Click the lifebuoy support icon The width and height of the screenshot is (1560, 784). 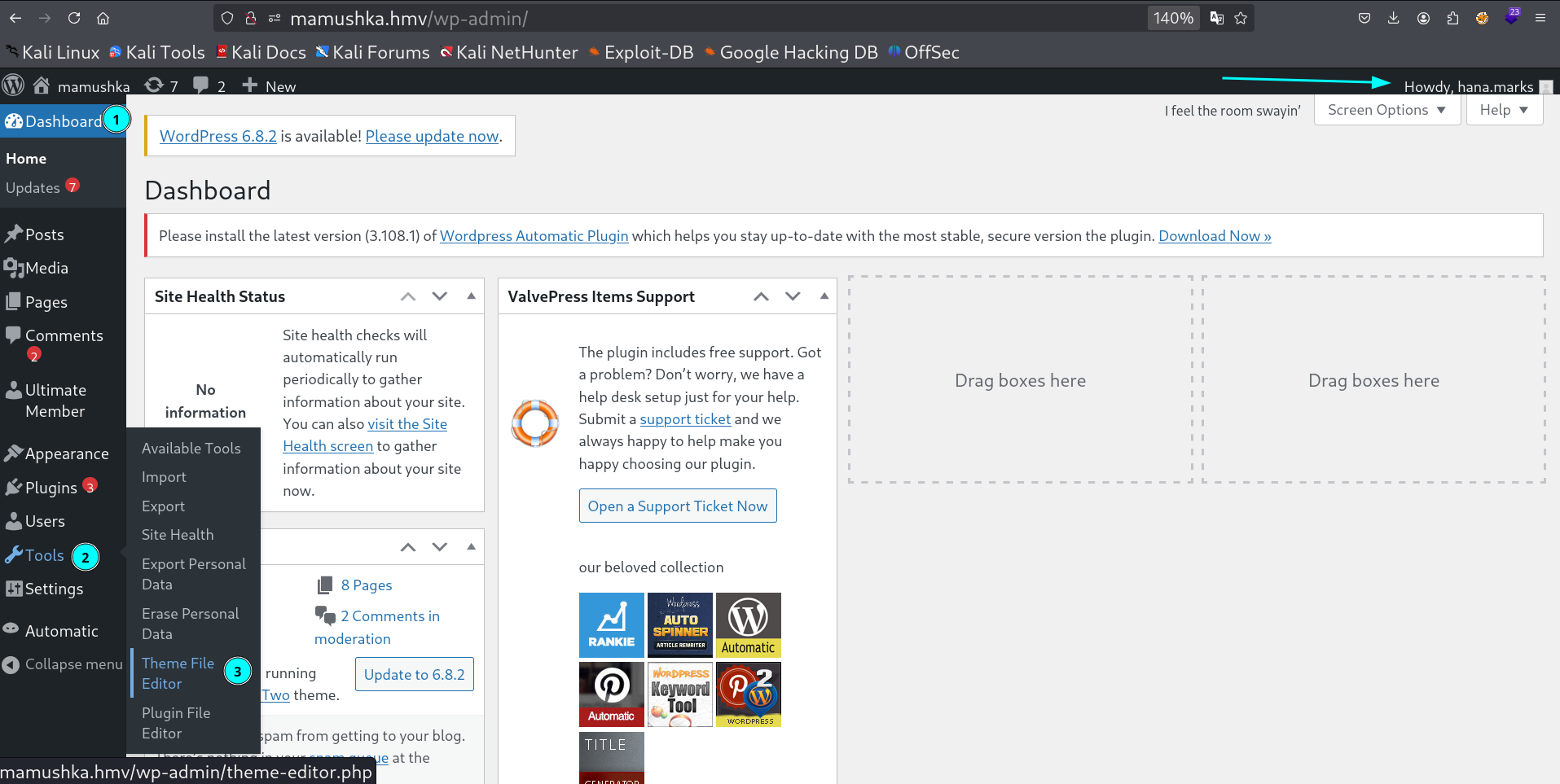pyautogui.click(x=534, y=423)
